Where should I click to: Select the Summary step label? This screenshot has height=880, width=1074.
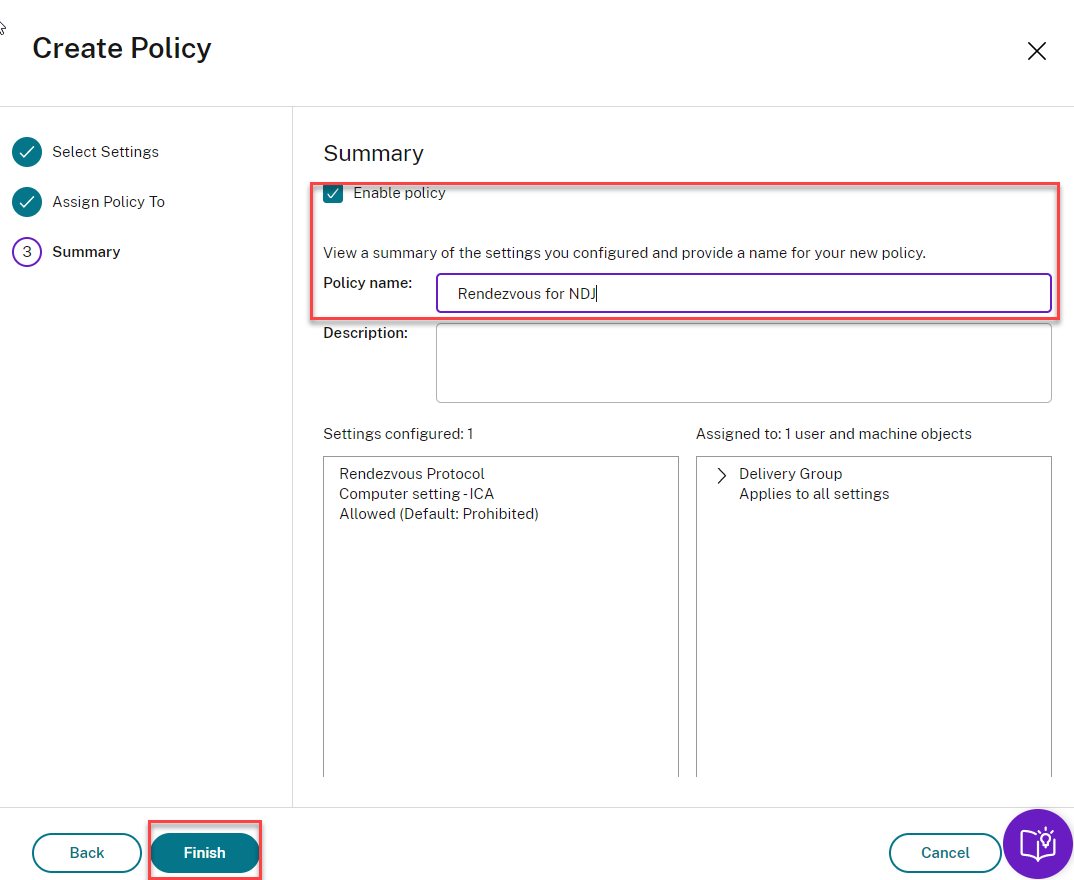tap(86, 252)
